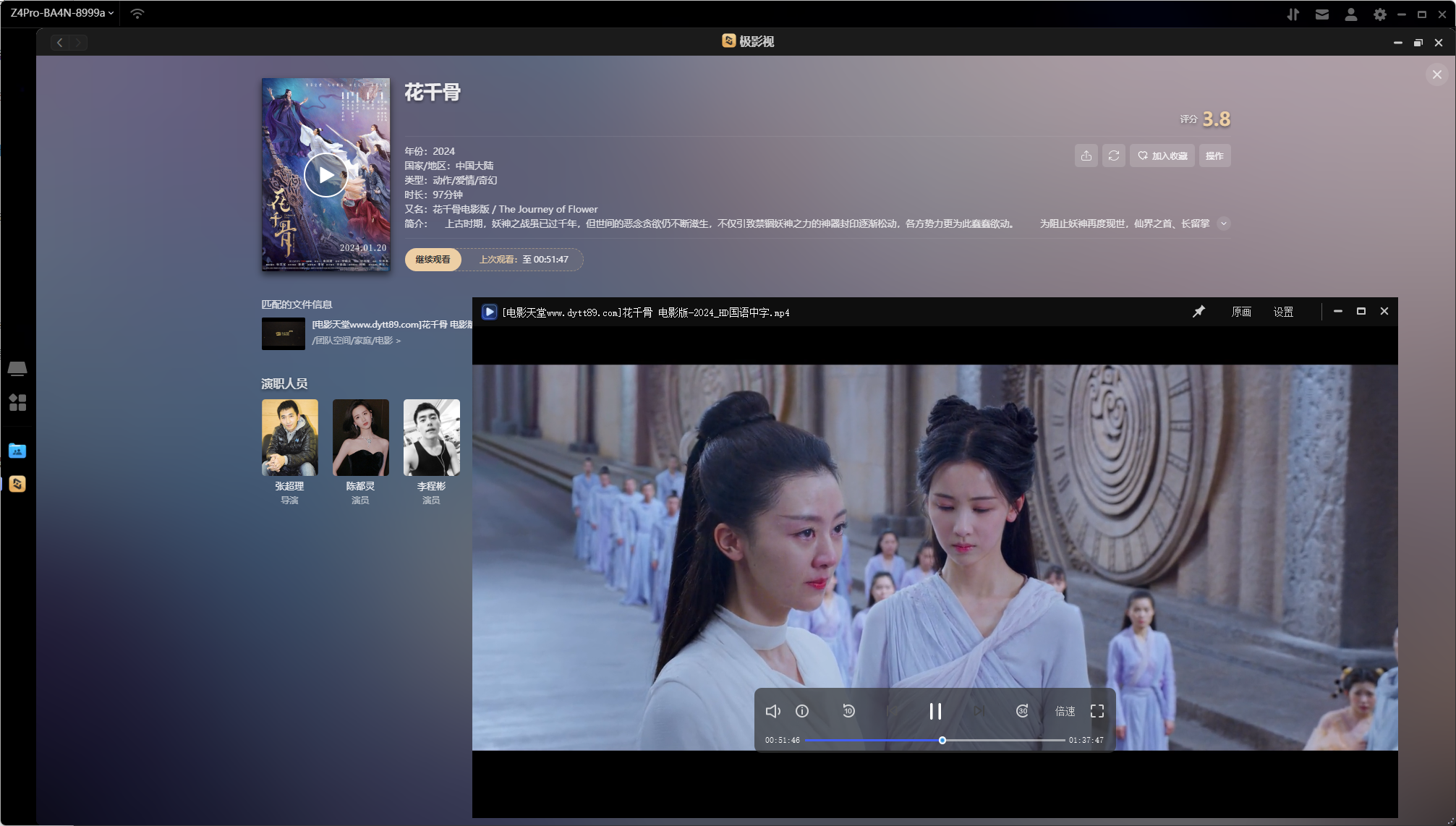Skip forward 30 seconds
Viewport: 1456px width, 826px height.
point(1022,711)
